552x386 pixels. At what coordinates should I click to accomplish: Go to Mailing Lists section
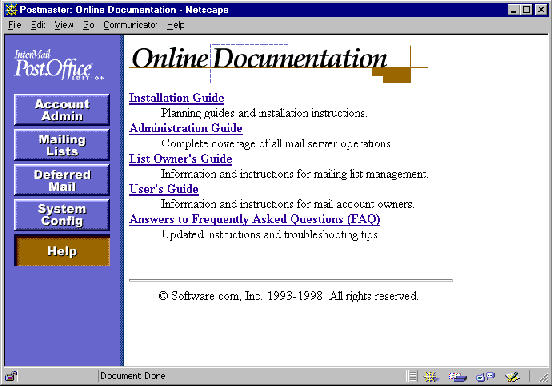point(62,145)
